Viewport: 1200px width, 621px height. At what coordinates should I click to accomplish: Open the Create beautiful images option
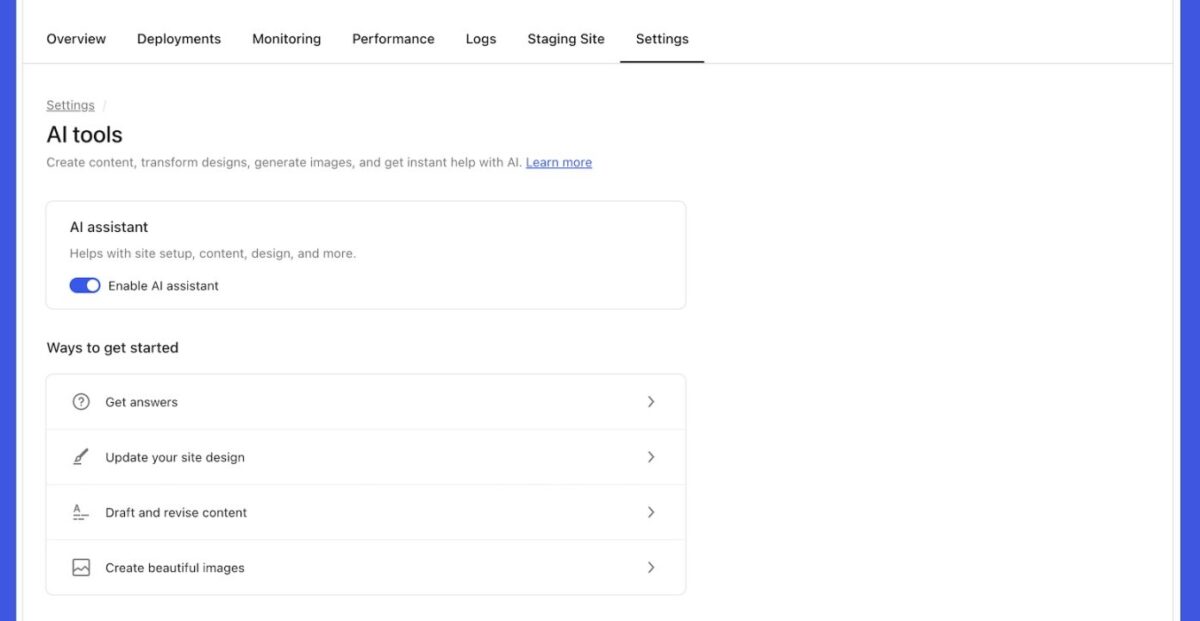[x=175, y=567]
